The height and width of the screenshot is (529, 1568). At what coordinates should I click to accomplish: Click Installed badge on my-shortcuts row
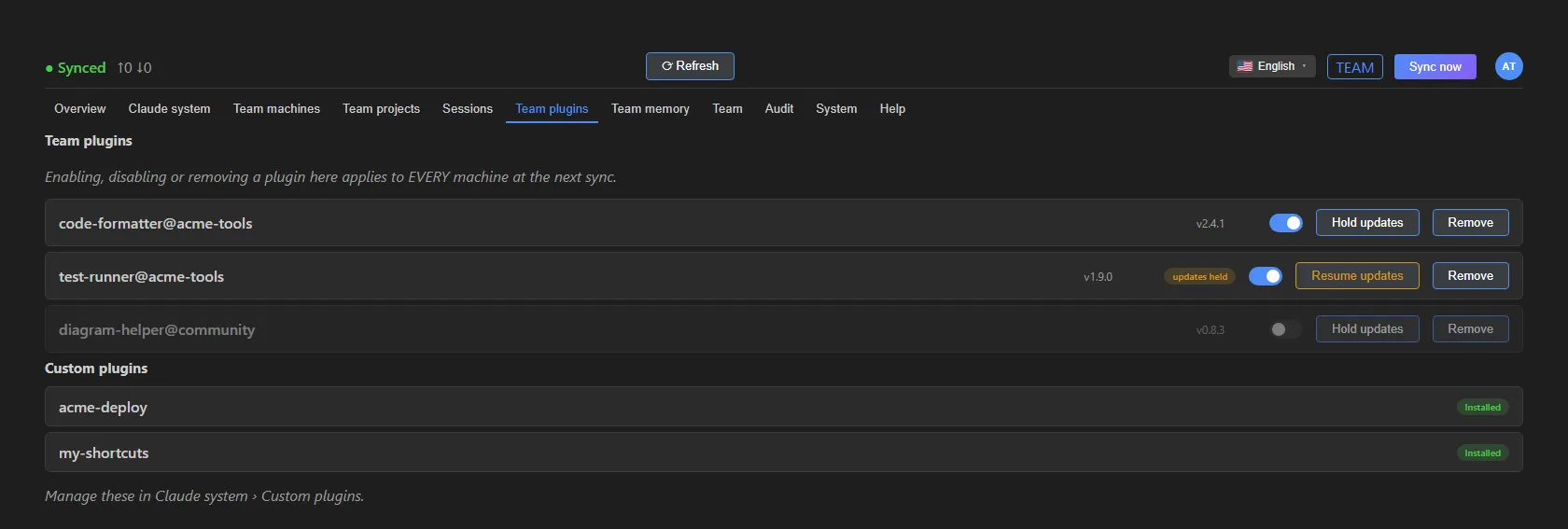(1482, 453)
